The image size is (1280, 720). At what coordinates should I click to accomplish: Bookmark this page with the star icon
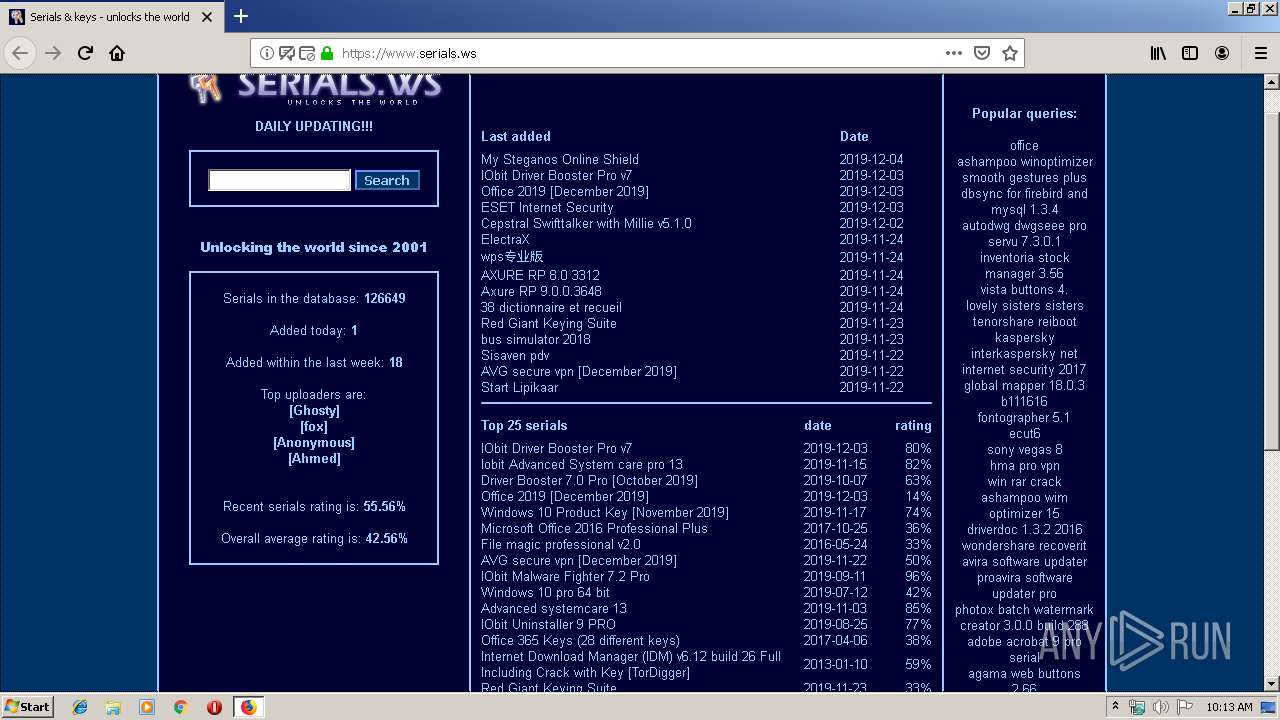pyautogui.click(x=1010, y=53)
